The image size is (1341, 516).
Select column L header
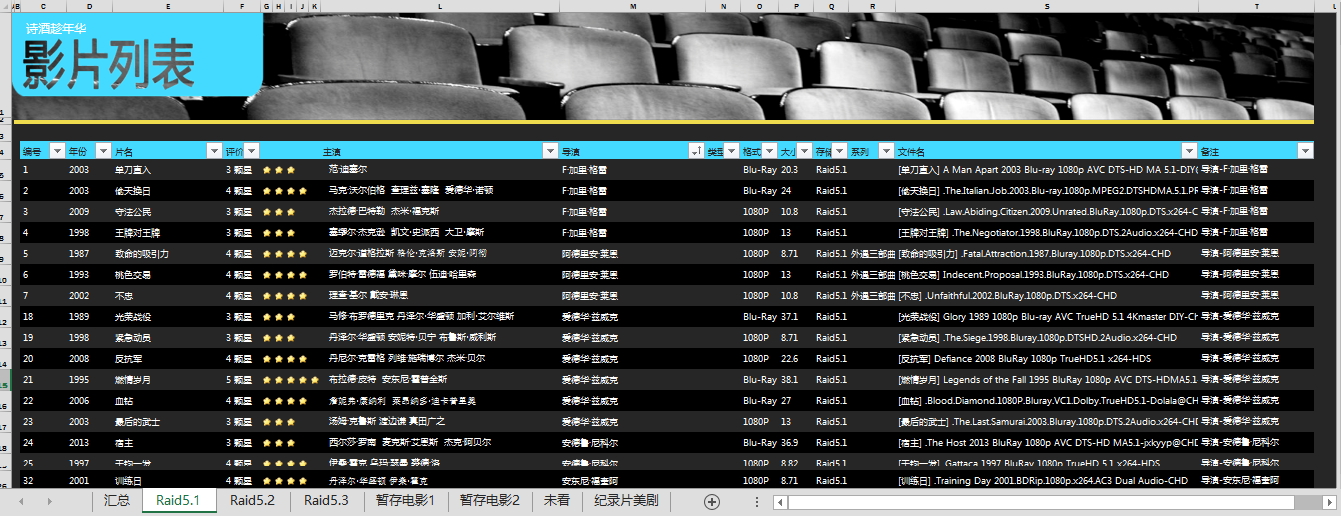click(440, 6)
